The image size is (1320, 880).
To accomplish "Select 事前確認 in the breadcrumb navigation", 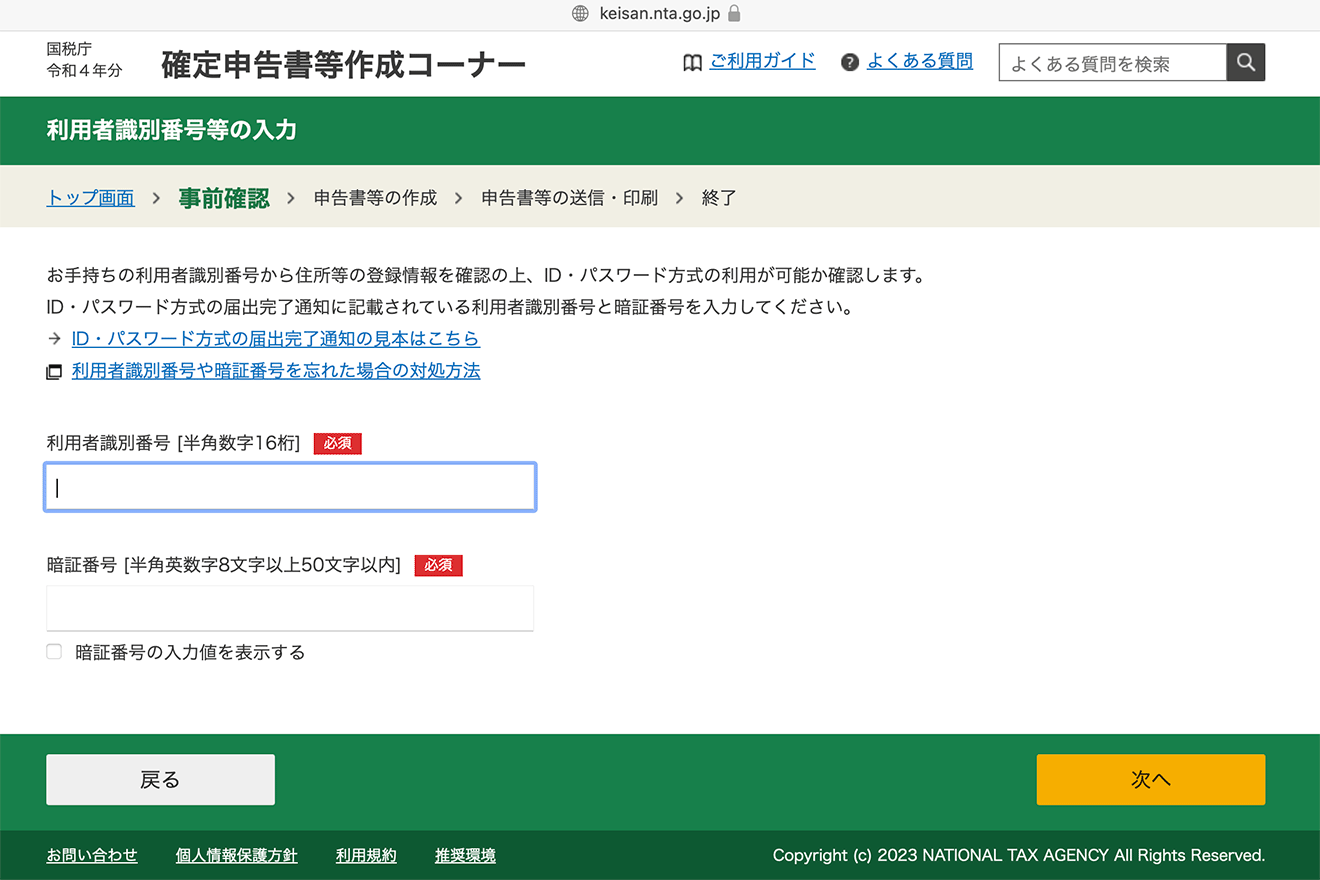I will [x=224, y=197].
